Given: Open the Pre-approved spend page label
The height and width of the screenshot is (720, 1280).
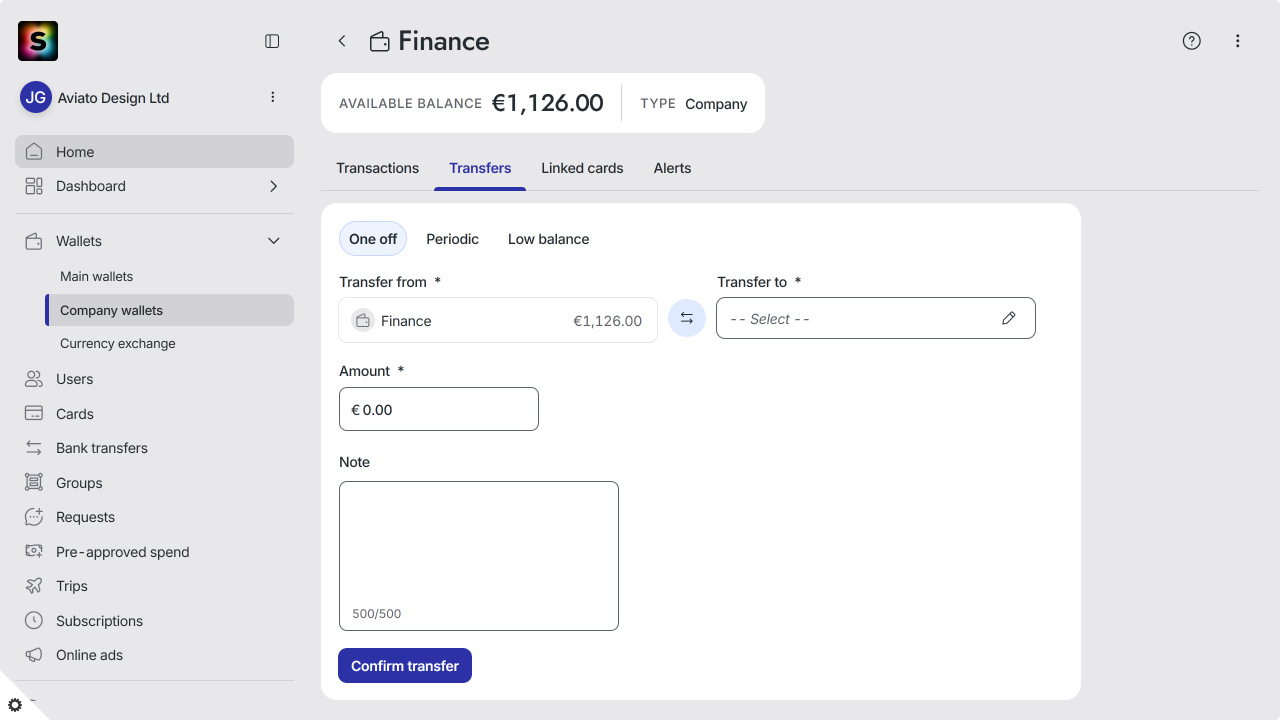Looking at the screenshot, I should [122, 552].
